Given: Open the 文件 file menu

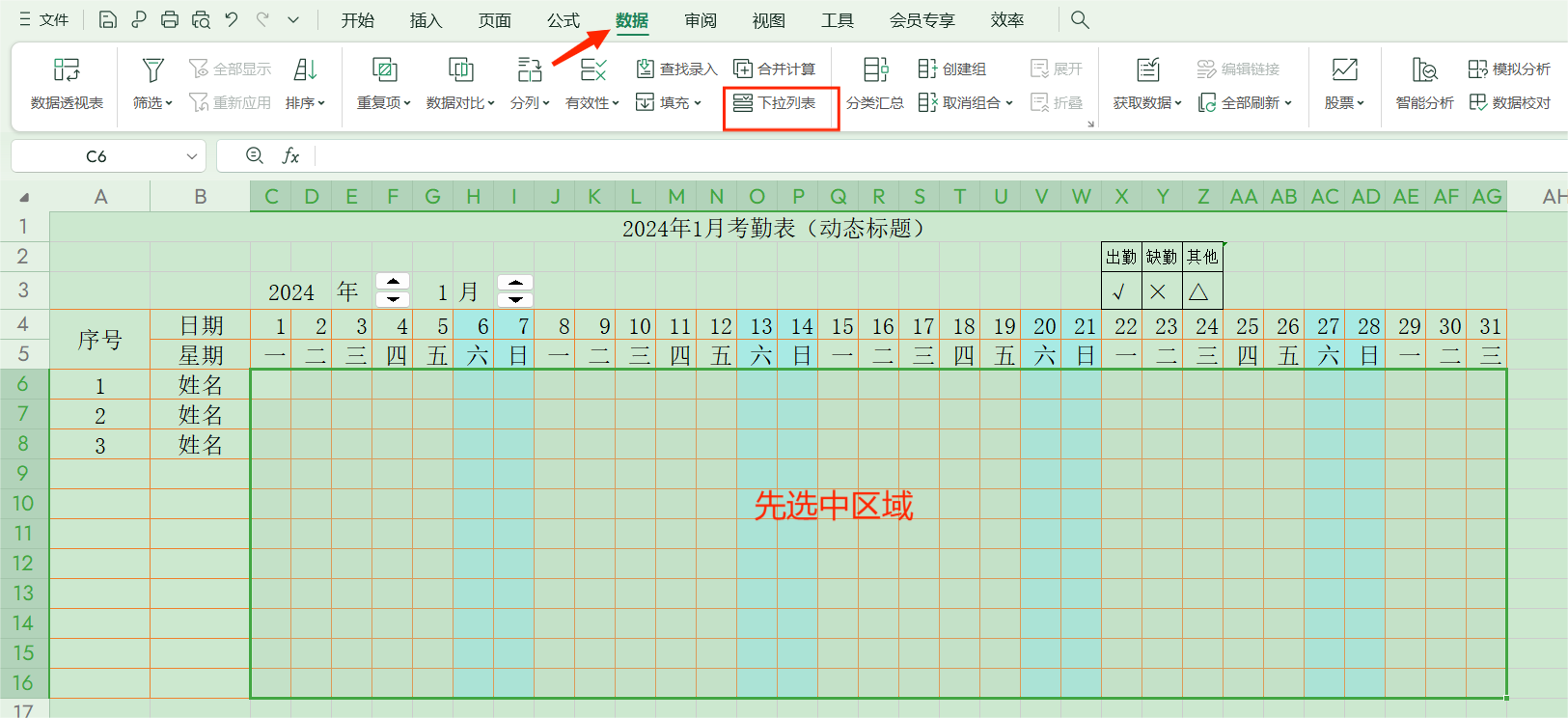Looking at the screenshot, I should 43,19.
